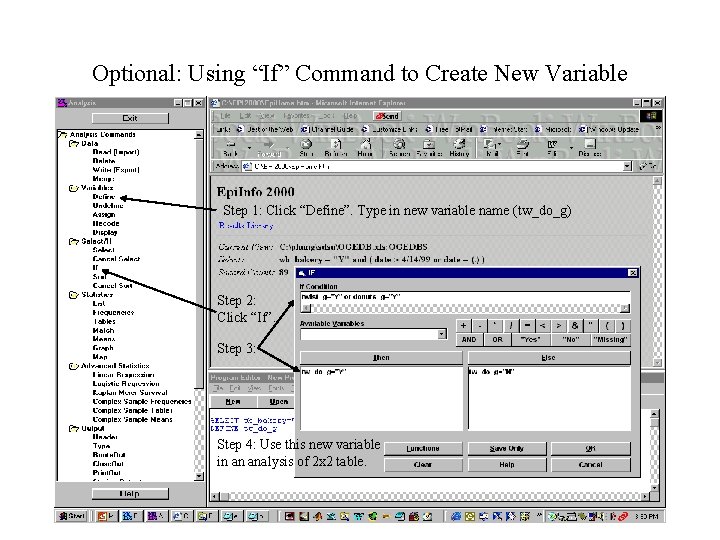This screenshot has height=540, width=720.
Task: Click the Else button in IF dialog
Action: coord(549,357)
